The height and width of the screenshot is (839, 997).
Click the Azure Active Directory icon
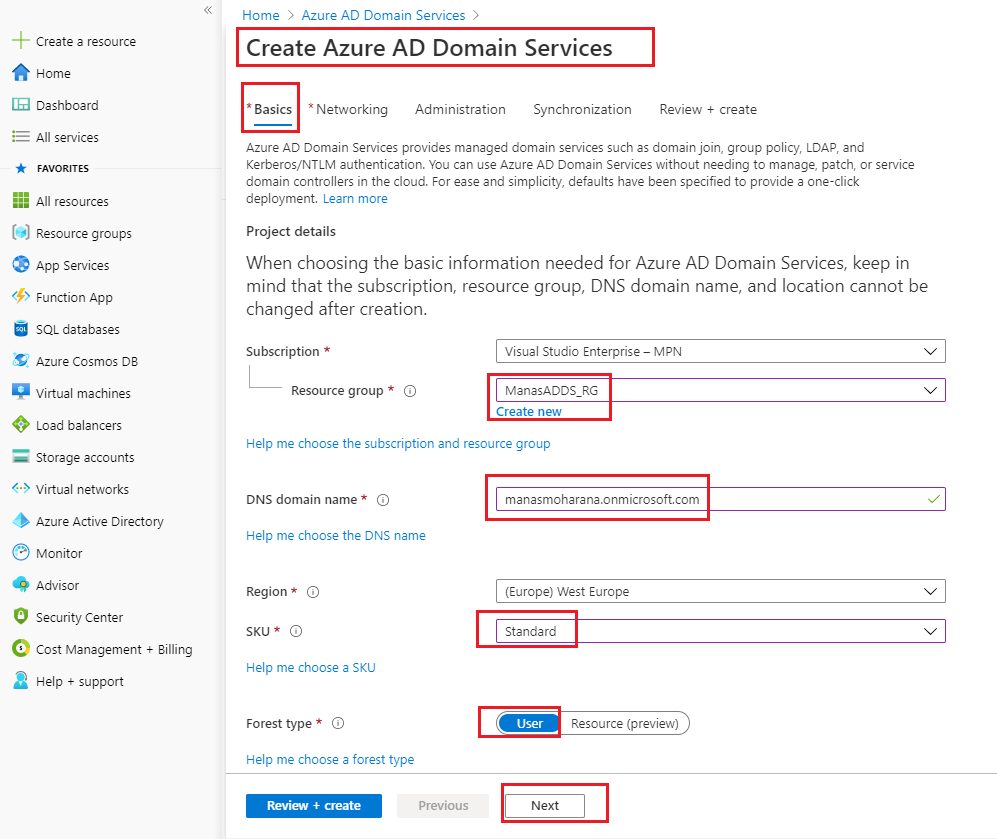pyautogui.click(x=20, y=521)
